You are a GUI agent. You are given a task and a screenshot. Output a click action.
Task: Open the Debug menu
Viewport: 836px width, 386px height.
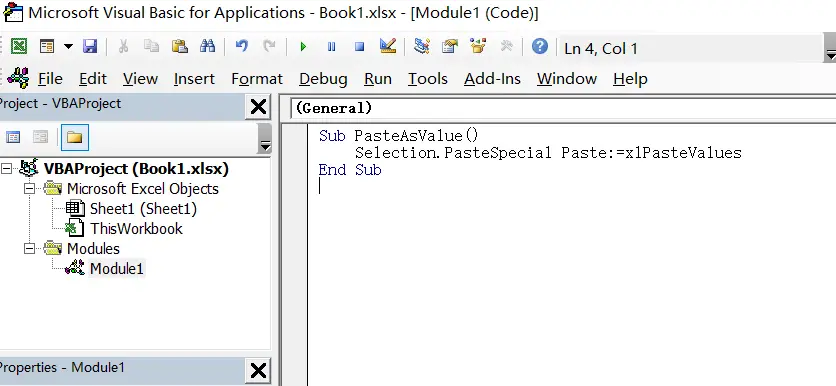[323, 79]
